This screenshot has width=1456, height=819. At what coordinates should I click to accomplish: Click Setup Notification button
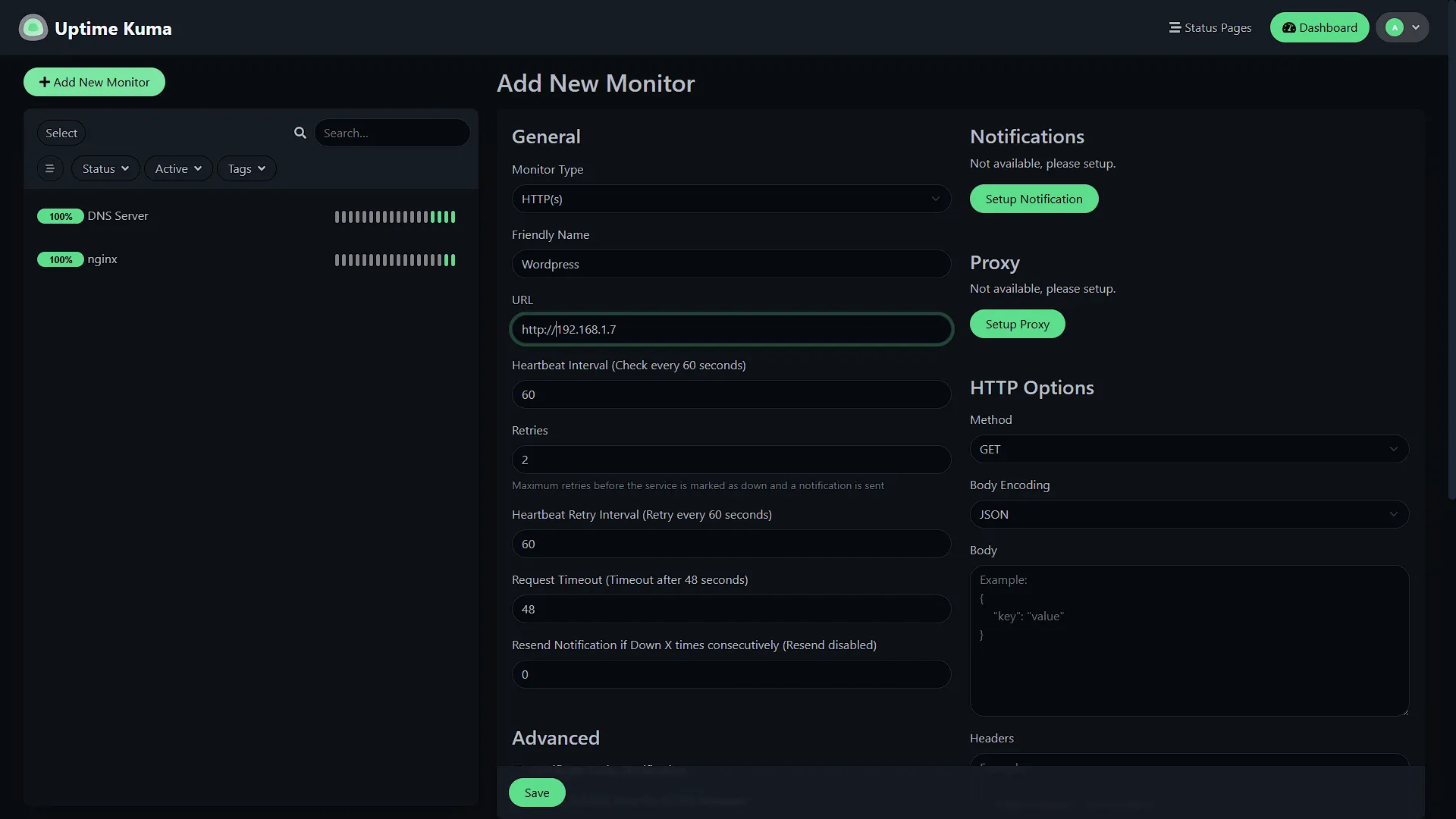coord(1034,199)
